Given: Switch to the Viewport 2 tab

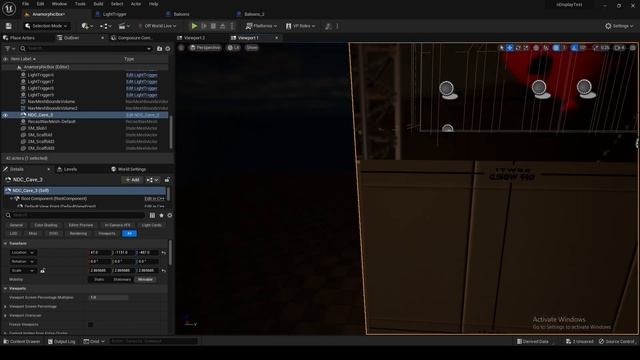Looking at the screenshot, I should 194,38.
